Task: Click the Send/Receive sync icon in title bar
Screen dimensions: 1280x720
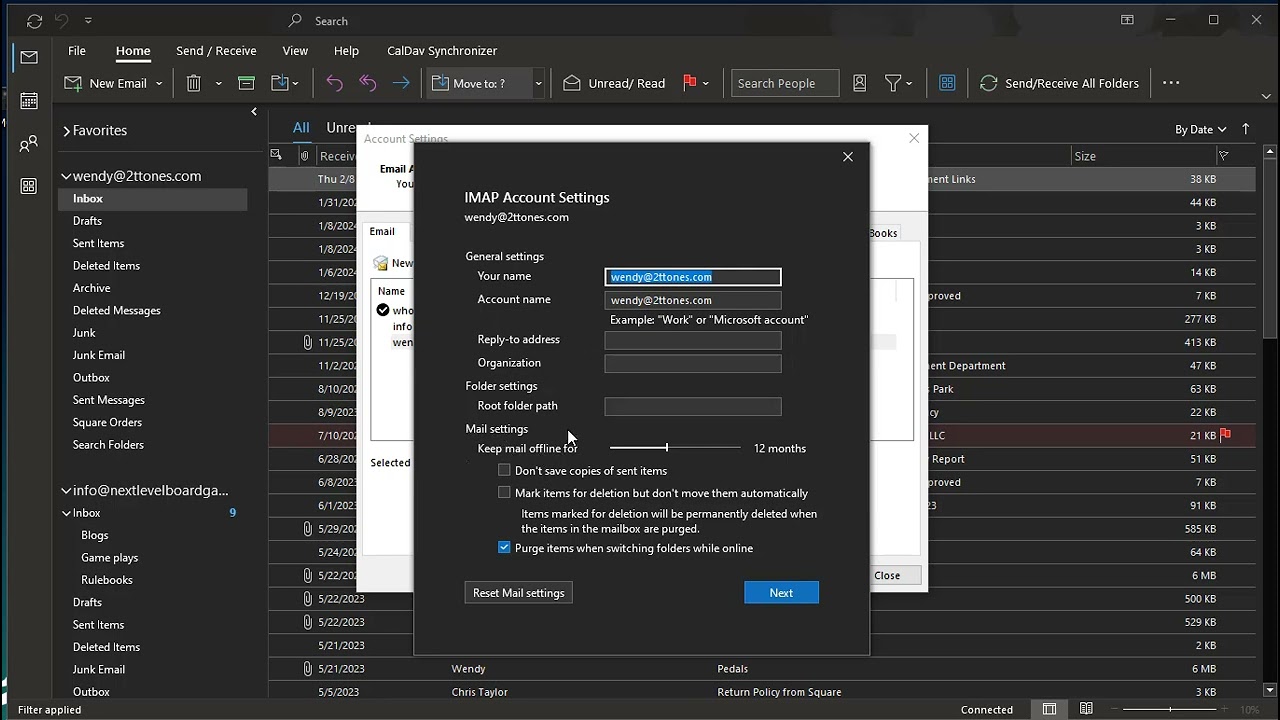Action: pyautogui.click(x=35, y=20)
